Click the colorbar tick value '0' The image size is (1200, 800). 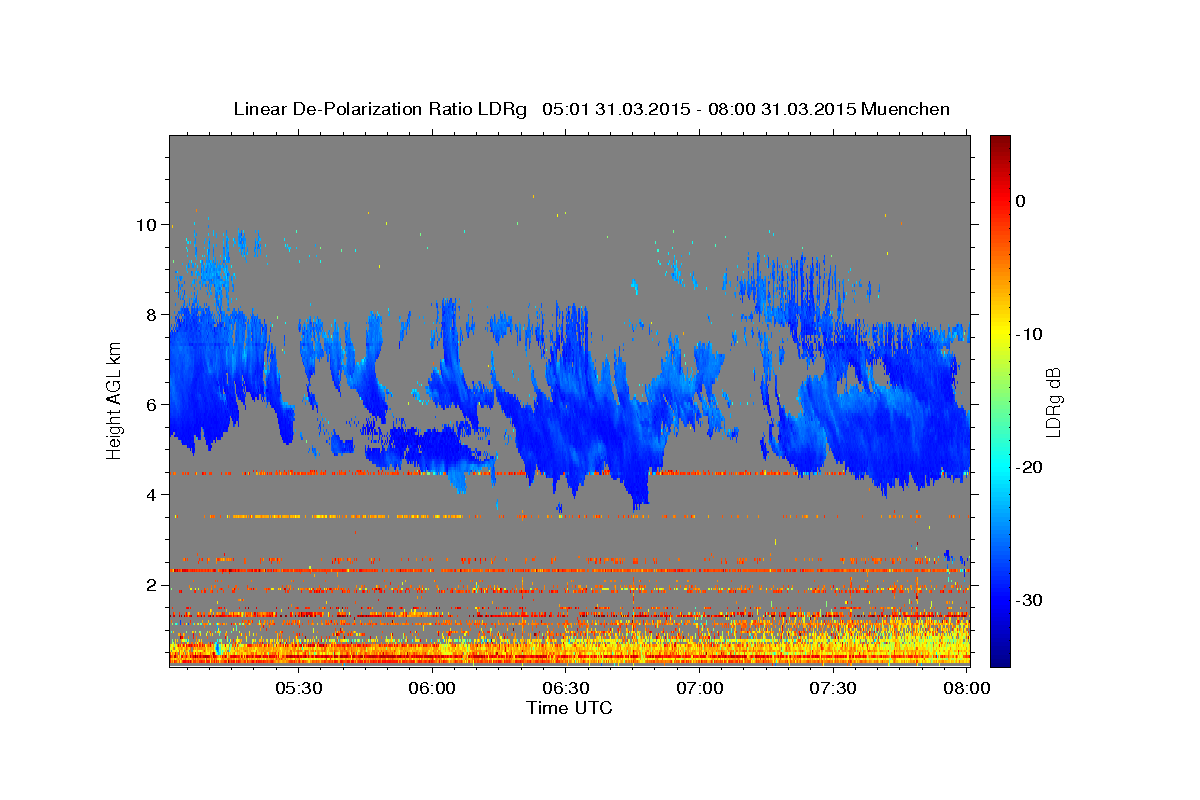1021,201
